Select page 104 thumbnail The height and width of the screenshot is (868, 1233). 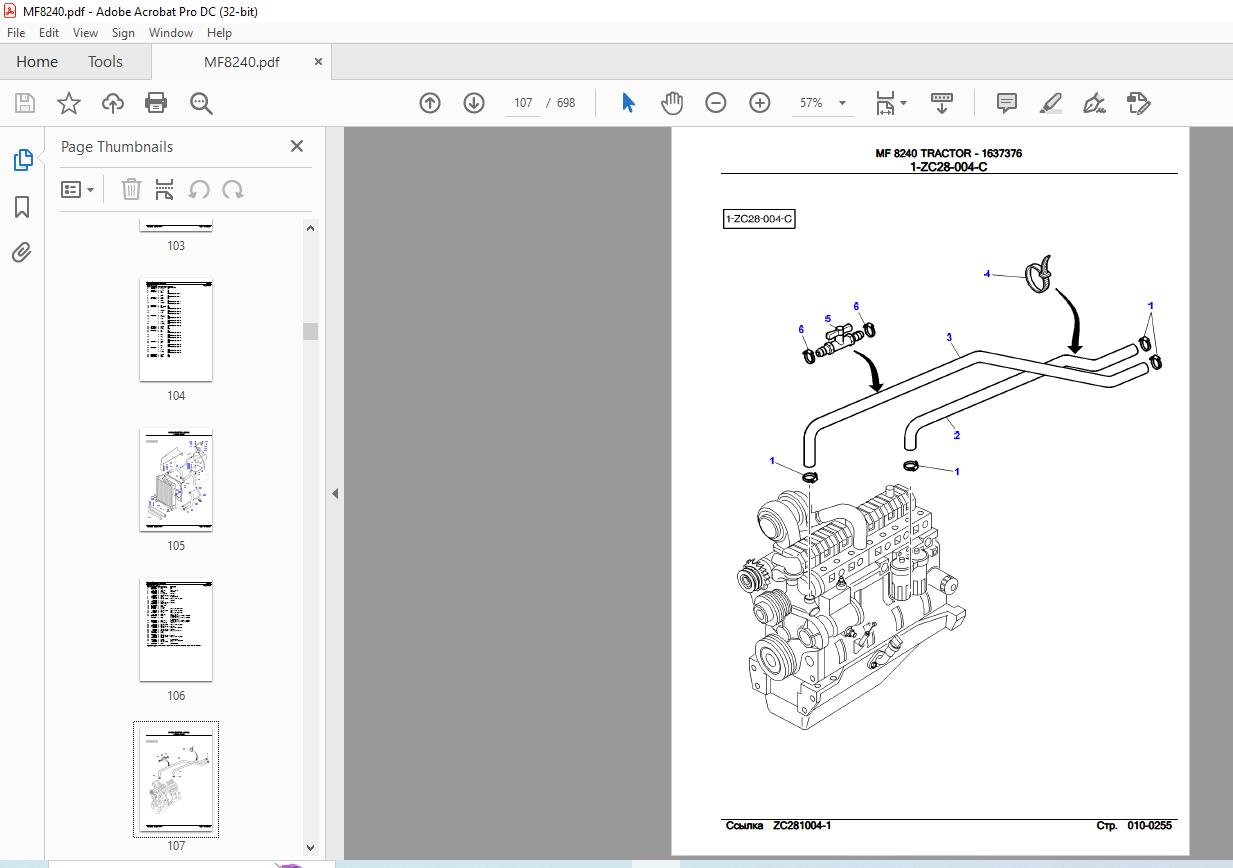coord(176,330)
